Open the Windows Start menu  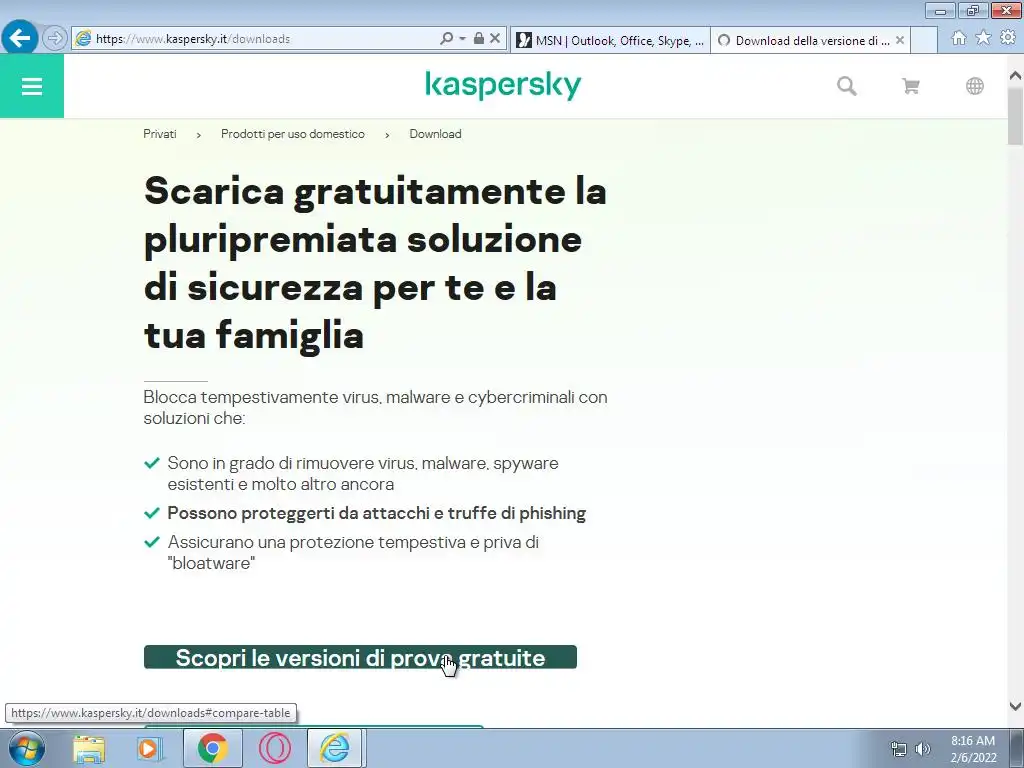coord(27,748)
